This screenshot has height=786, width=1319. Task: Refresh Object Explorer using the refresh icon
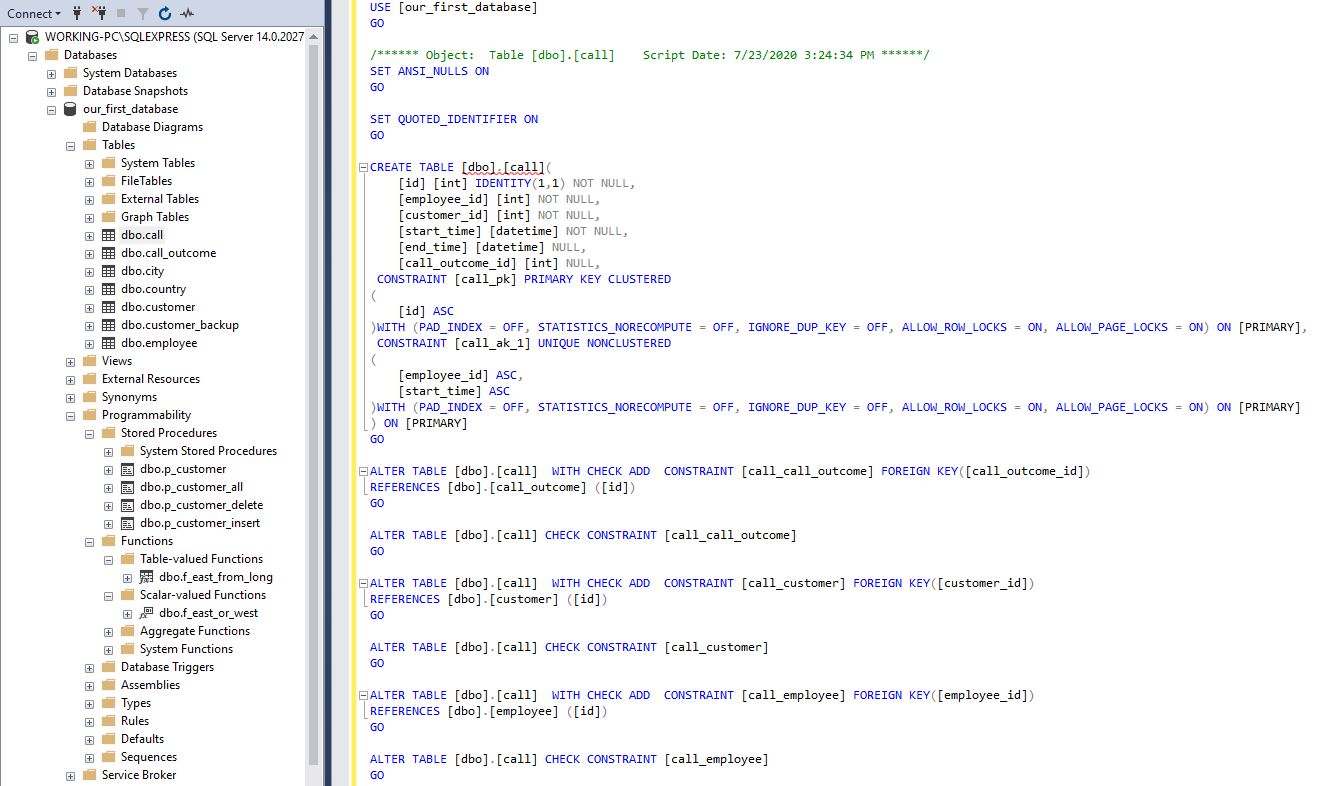[x=165, y=13]
